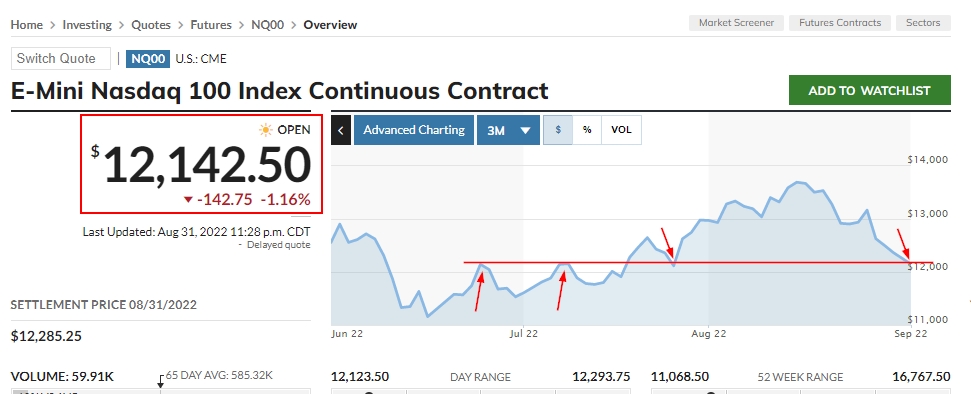Screen dimensions: 971x394
Task: Collapse chart with the left chevron icon
Action: point(341,130)
